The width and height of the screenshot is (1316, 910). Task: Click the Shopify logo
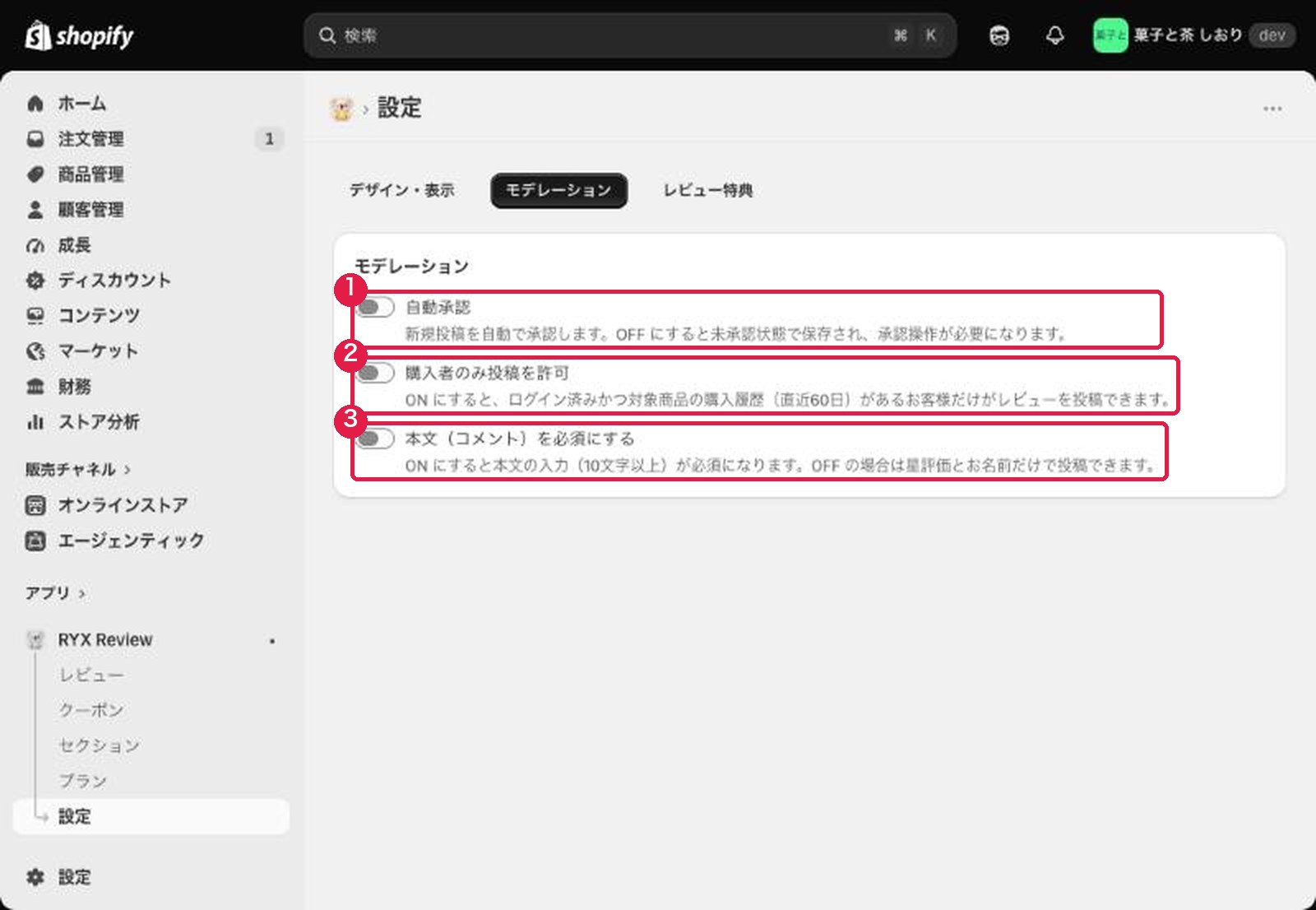point(79,35)
